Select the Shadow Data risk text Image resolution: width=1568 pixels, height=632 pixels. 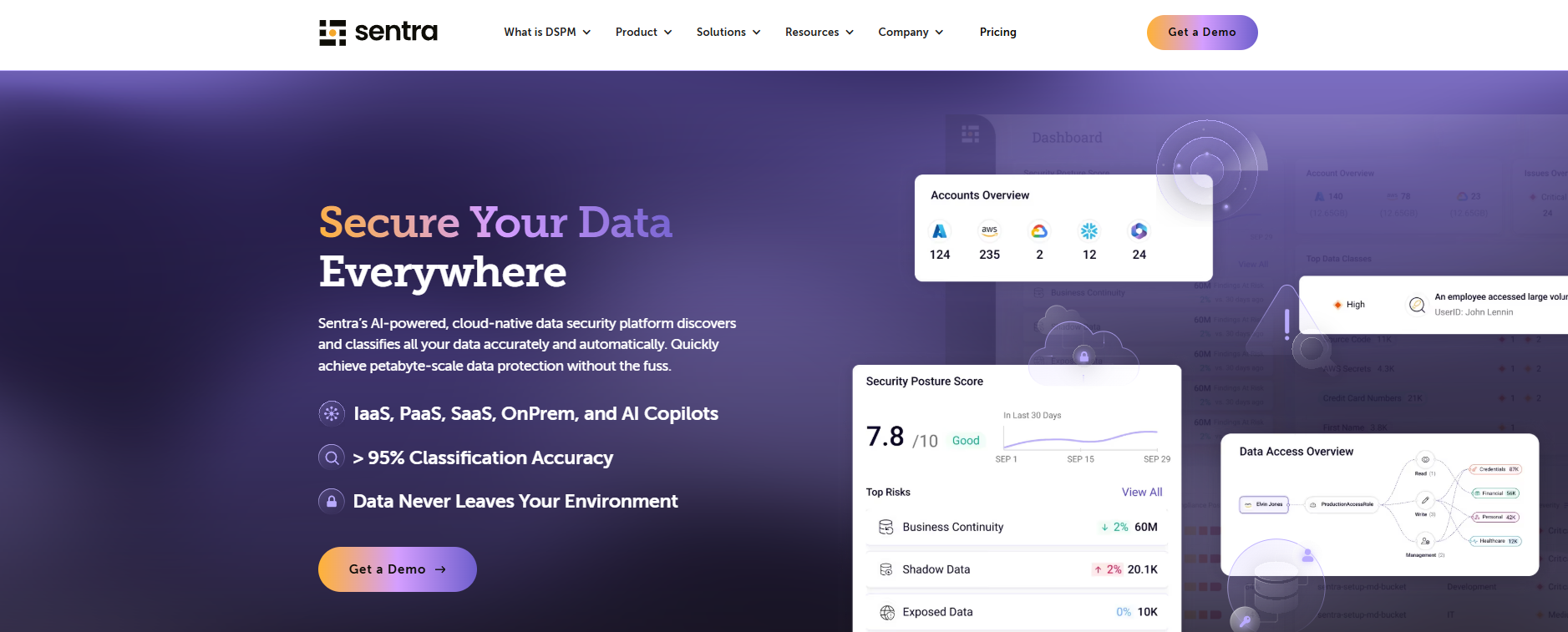(x=936, y=569)
